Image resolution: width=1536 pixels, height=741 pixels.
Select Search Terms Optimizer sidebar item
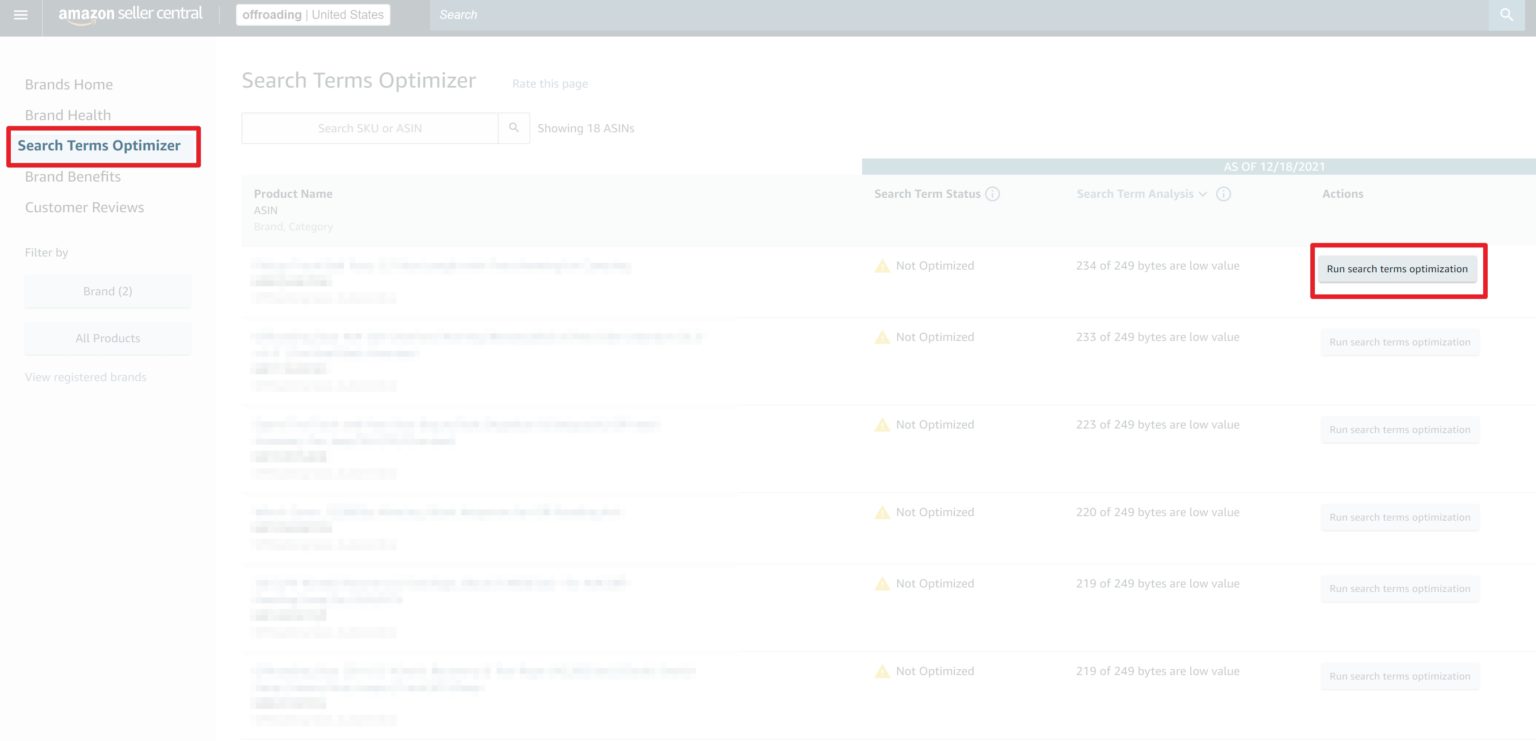[x=99, y=146]
